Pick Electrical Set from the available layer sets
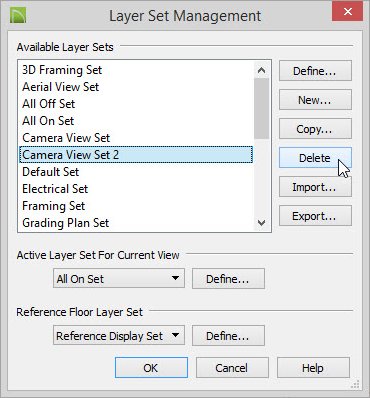Image resolution: width=370 pixels, height=398 pixels. (x=55, y=189)
